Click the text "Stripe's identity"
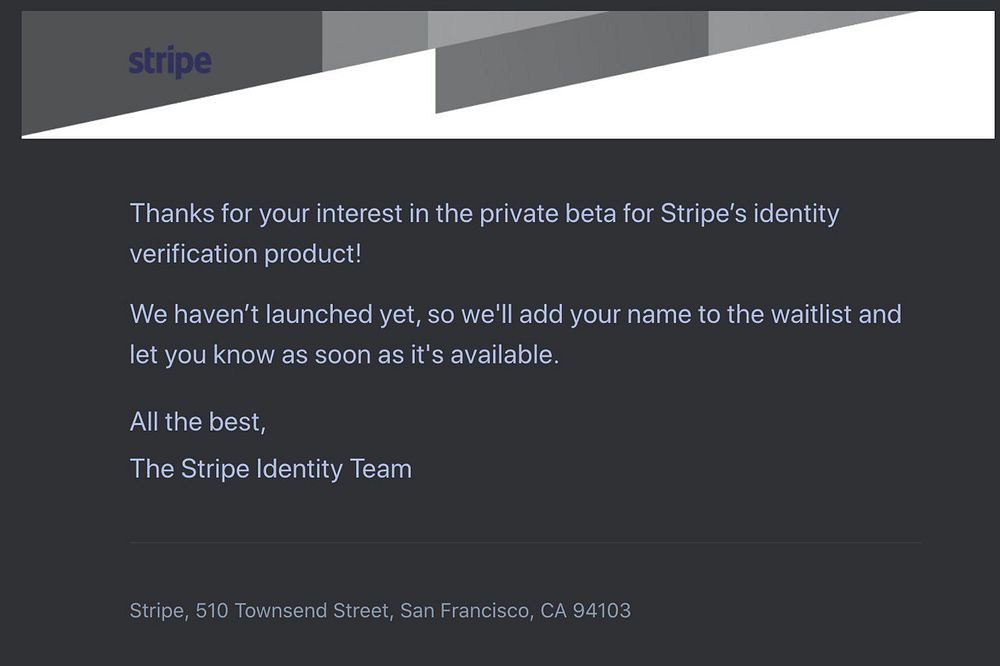This screenshot has width=1000, height=666. click(750, 213)
